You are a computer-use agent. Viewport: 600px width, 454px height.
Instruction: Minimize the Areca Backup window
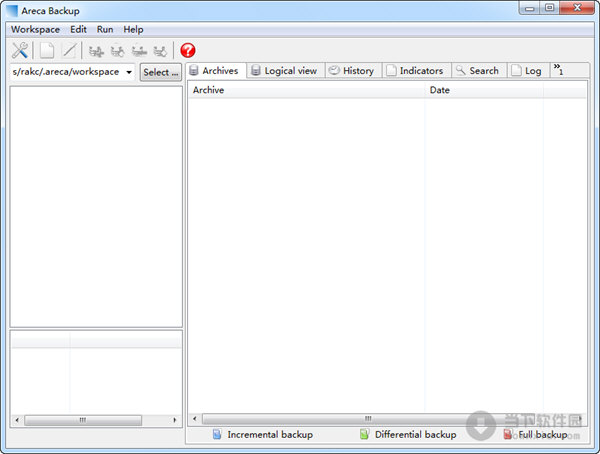[530, 8]
